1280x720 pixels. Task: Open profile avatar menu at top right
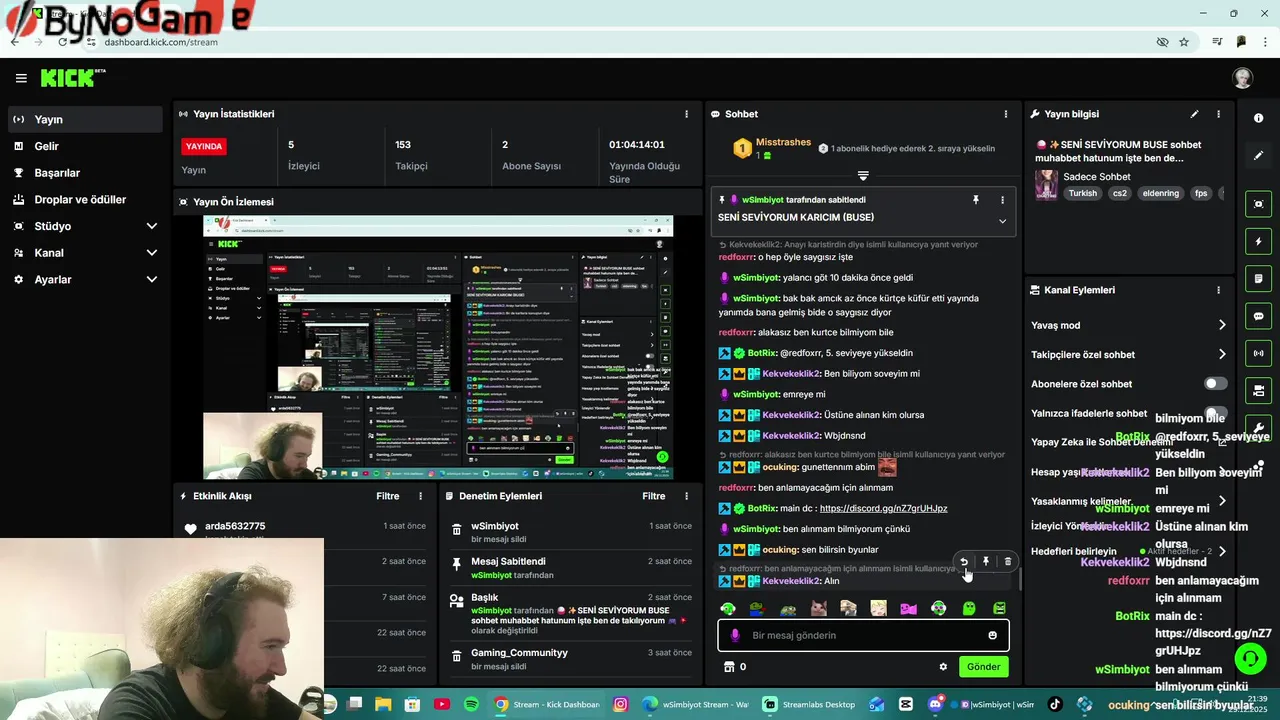[1242, 78]
